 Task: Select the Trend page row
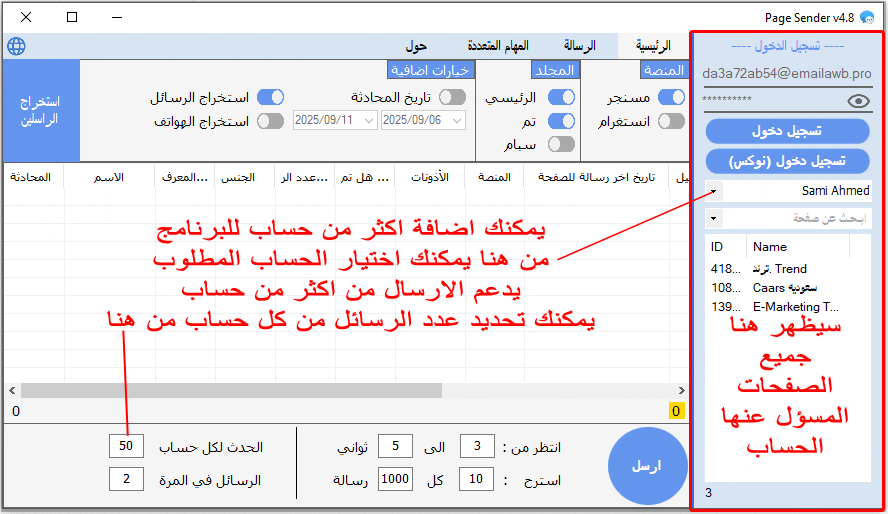780,269
